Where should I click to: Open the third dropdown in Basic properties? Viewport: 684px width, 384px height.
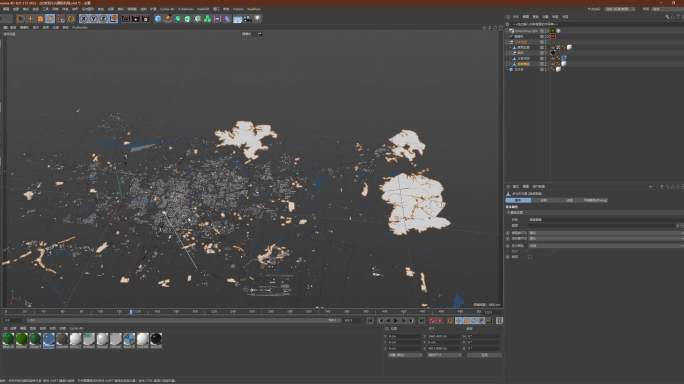tap(606, 246)
